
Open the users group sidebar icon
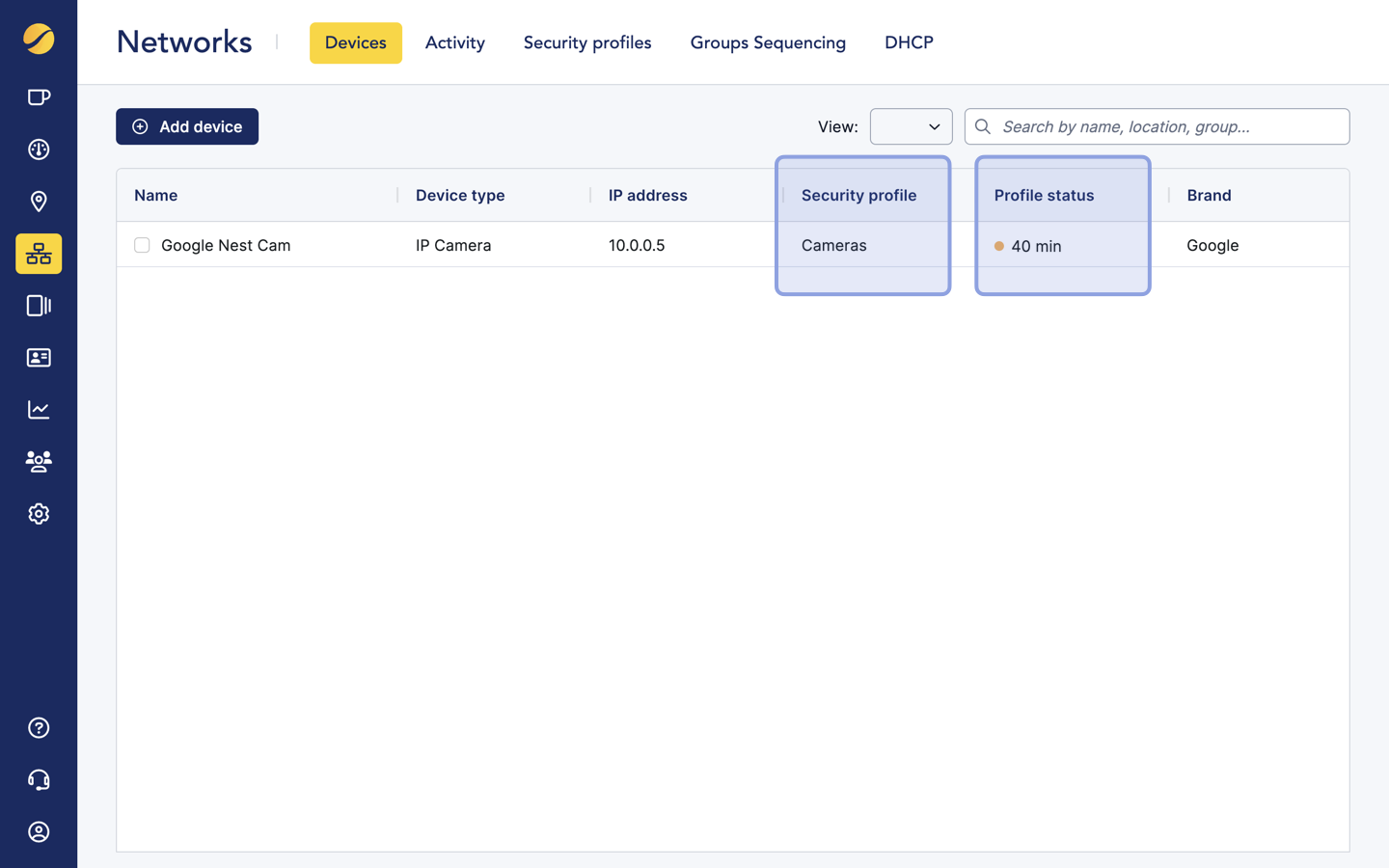click(x=39, y=462)
